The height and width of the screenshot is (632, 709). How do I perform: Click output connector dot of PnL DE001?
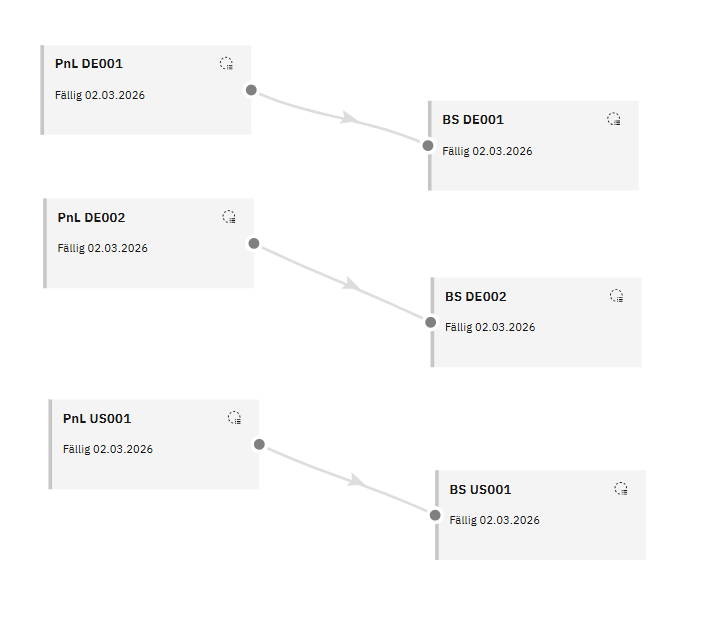pos(251,90)
